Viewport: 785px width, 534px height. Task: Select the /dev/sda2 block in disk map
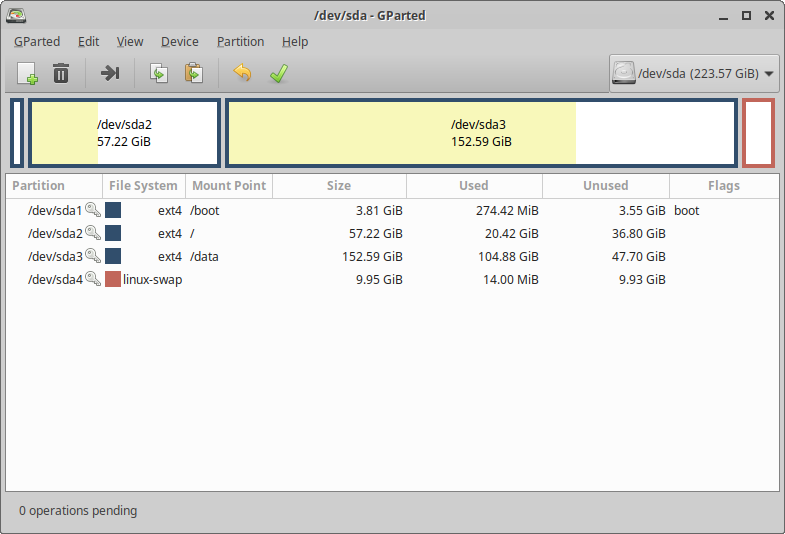click(124, 133)
